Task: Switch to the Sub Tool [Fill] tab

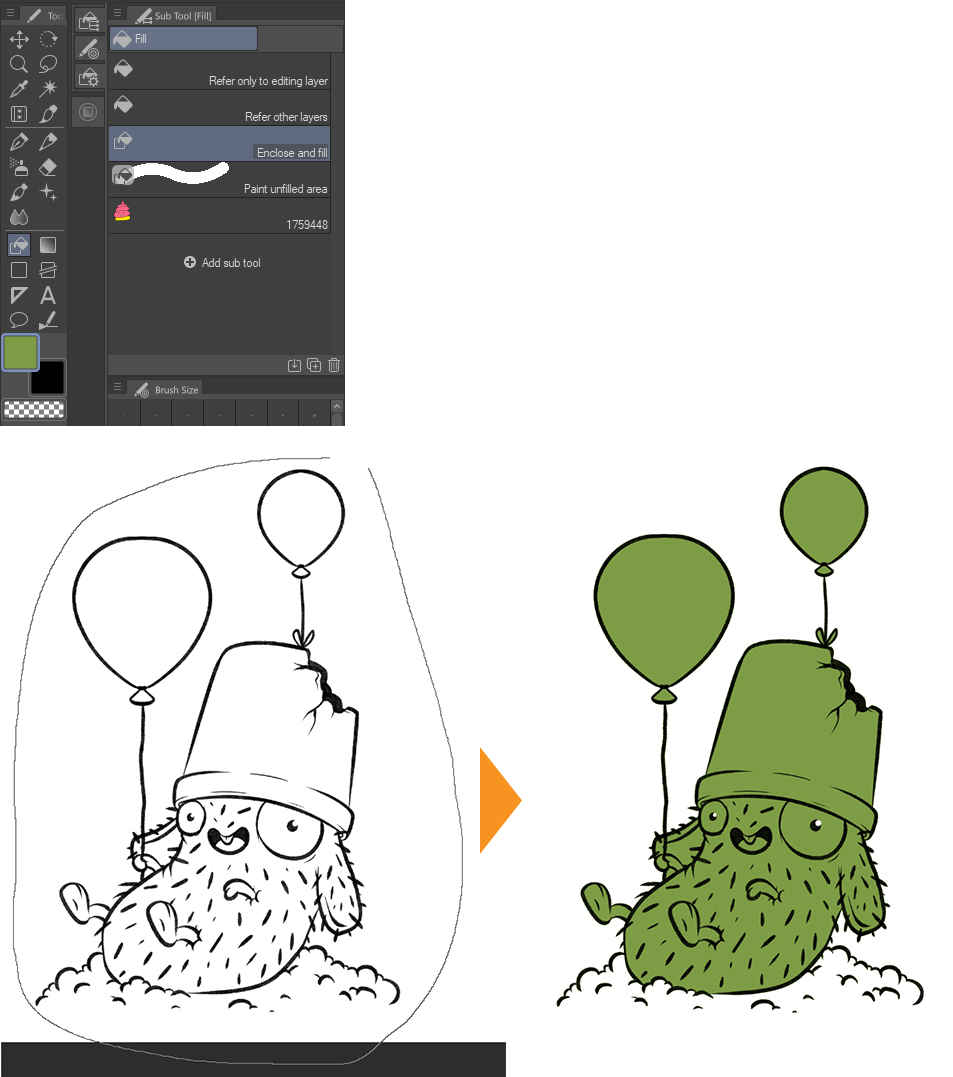Action: click(172, 15)
